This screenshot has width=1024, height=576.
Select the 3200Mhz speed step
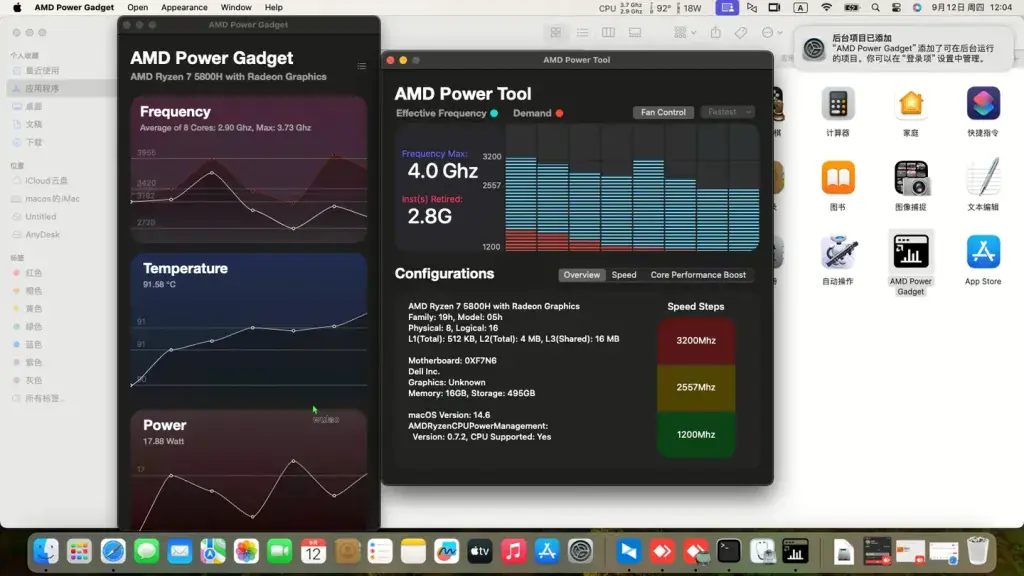tap(696, 340)
